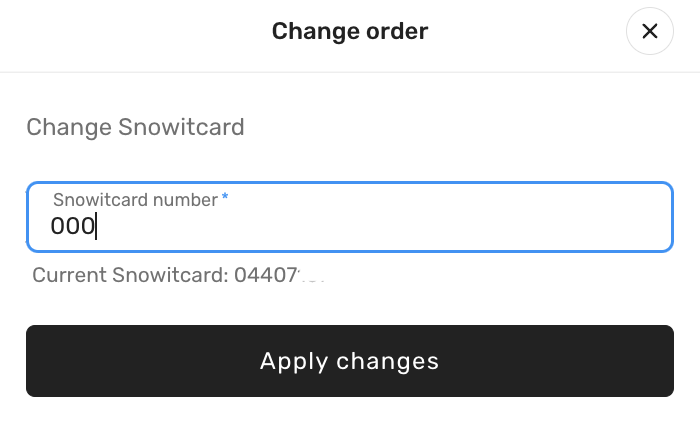Close the Change order dialog

tap(650, 31)
